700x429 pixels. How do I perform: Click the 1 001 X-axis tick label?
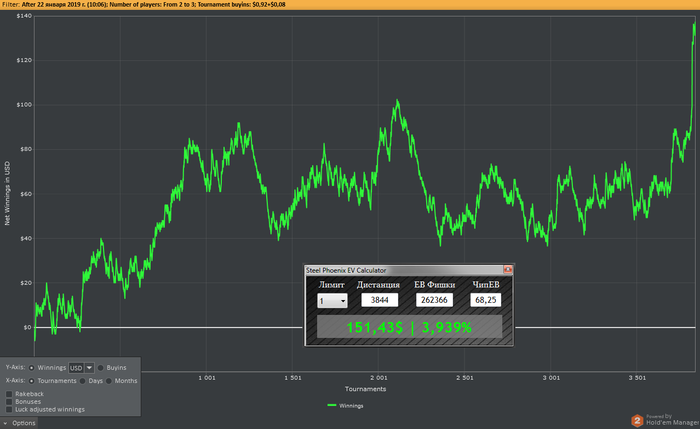tap(207, 378)
